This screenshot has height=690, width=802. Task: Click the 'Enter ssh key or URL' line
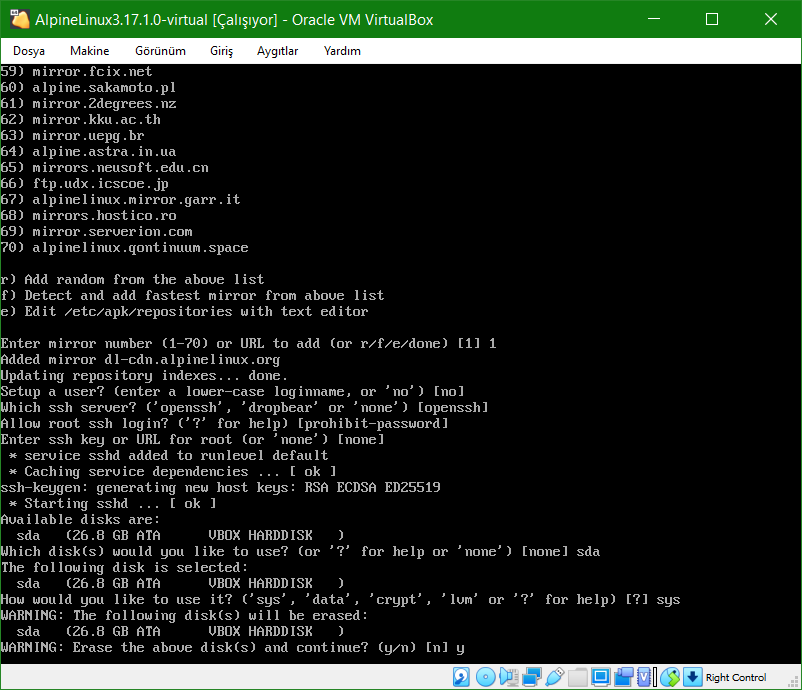[x=192, y=439]
